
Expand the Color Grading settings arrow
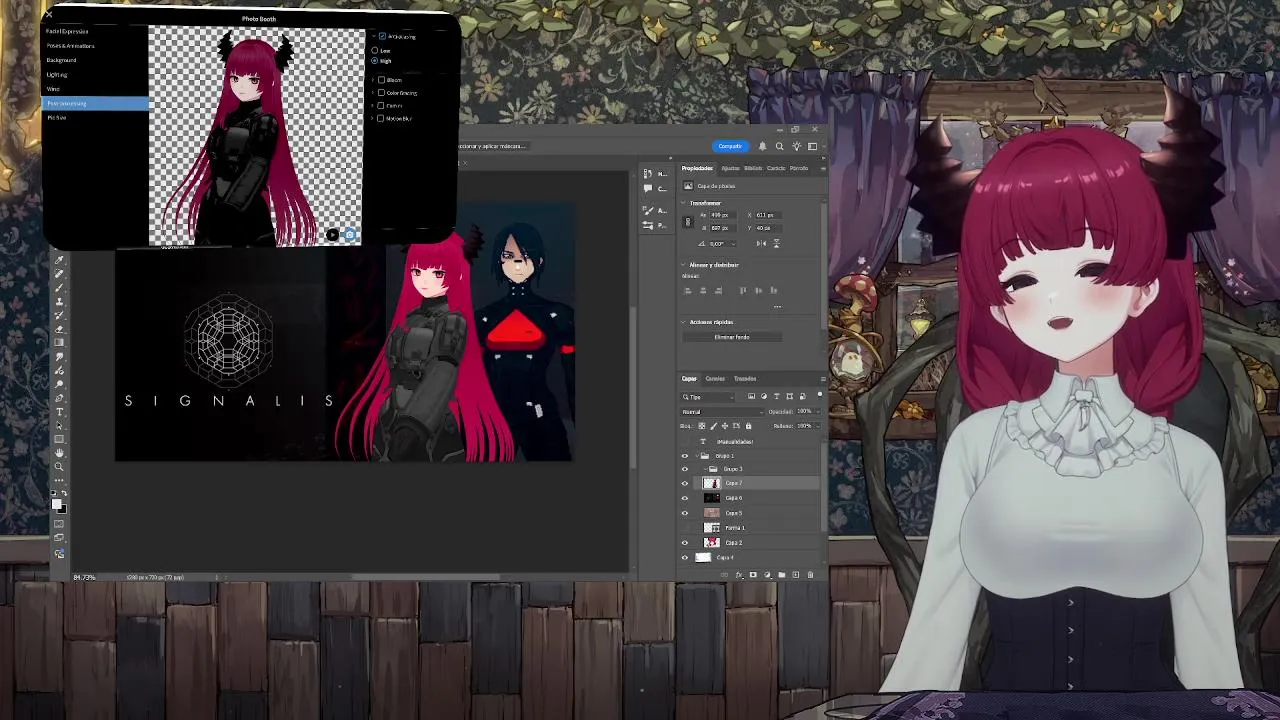tap(372, 93)
